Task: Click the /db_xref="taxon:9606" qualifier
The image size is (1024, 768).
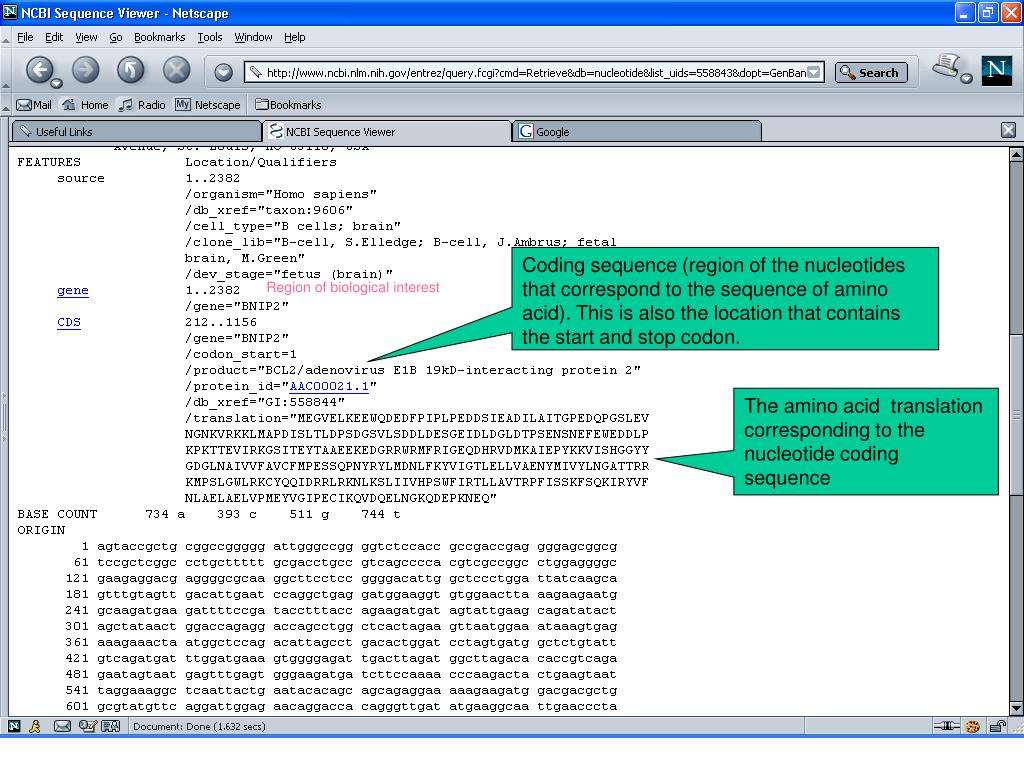Action: pyautogui.click(x=269, y=210)
